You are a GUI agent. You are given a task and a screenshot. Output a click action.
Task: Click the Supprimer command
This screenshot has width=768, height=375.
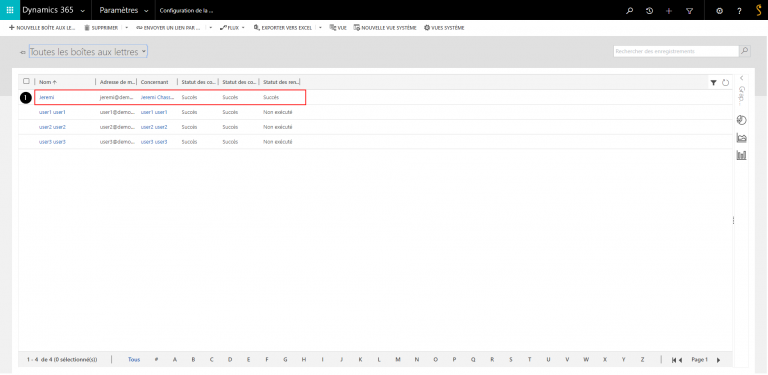click(101, 28)
